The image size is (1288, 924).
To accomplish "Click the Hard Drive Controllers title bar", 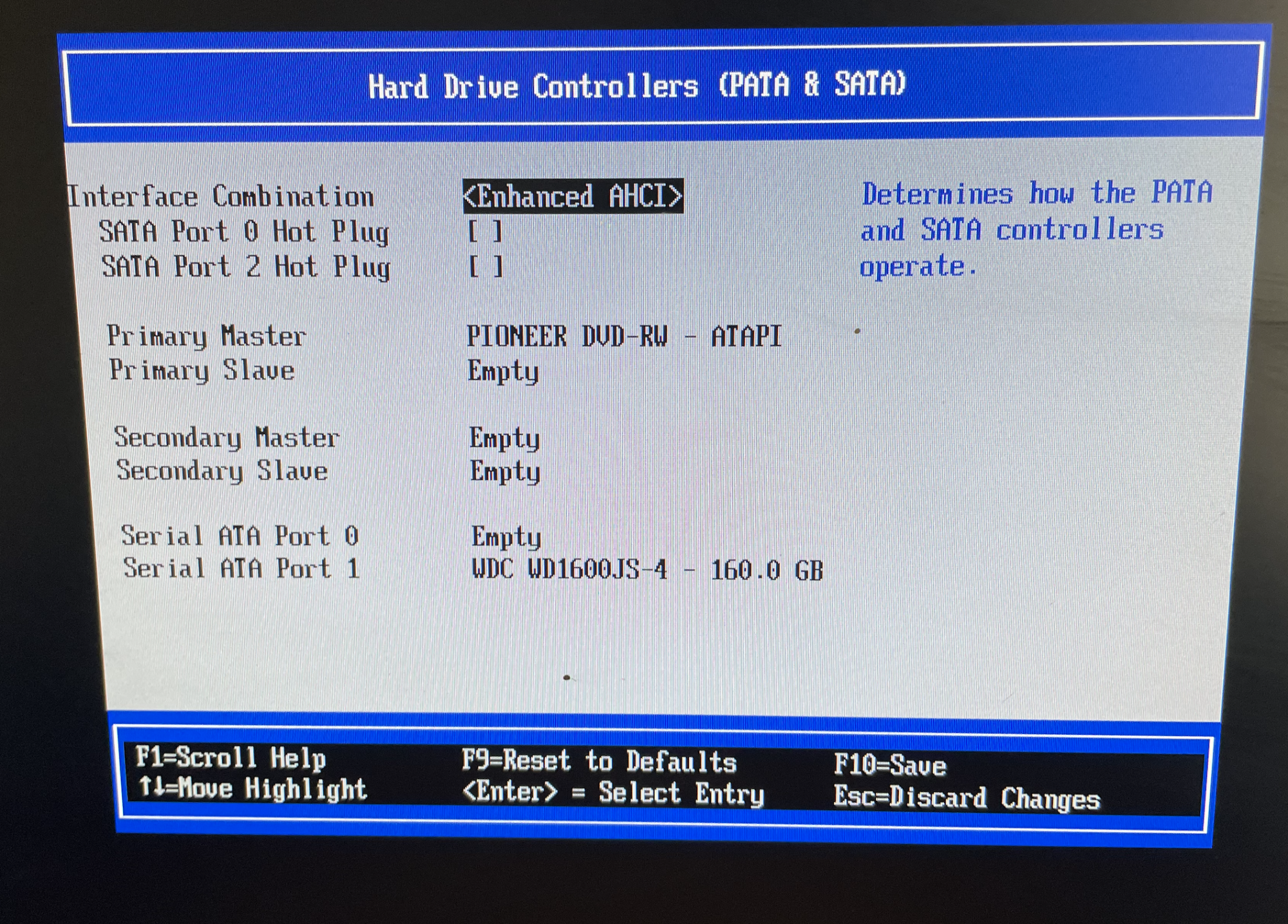I will click(636, 85).
